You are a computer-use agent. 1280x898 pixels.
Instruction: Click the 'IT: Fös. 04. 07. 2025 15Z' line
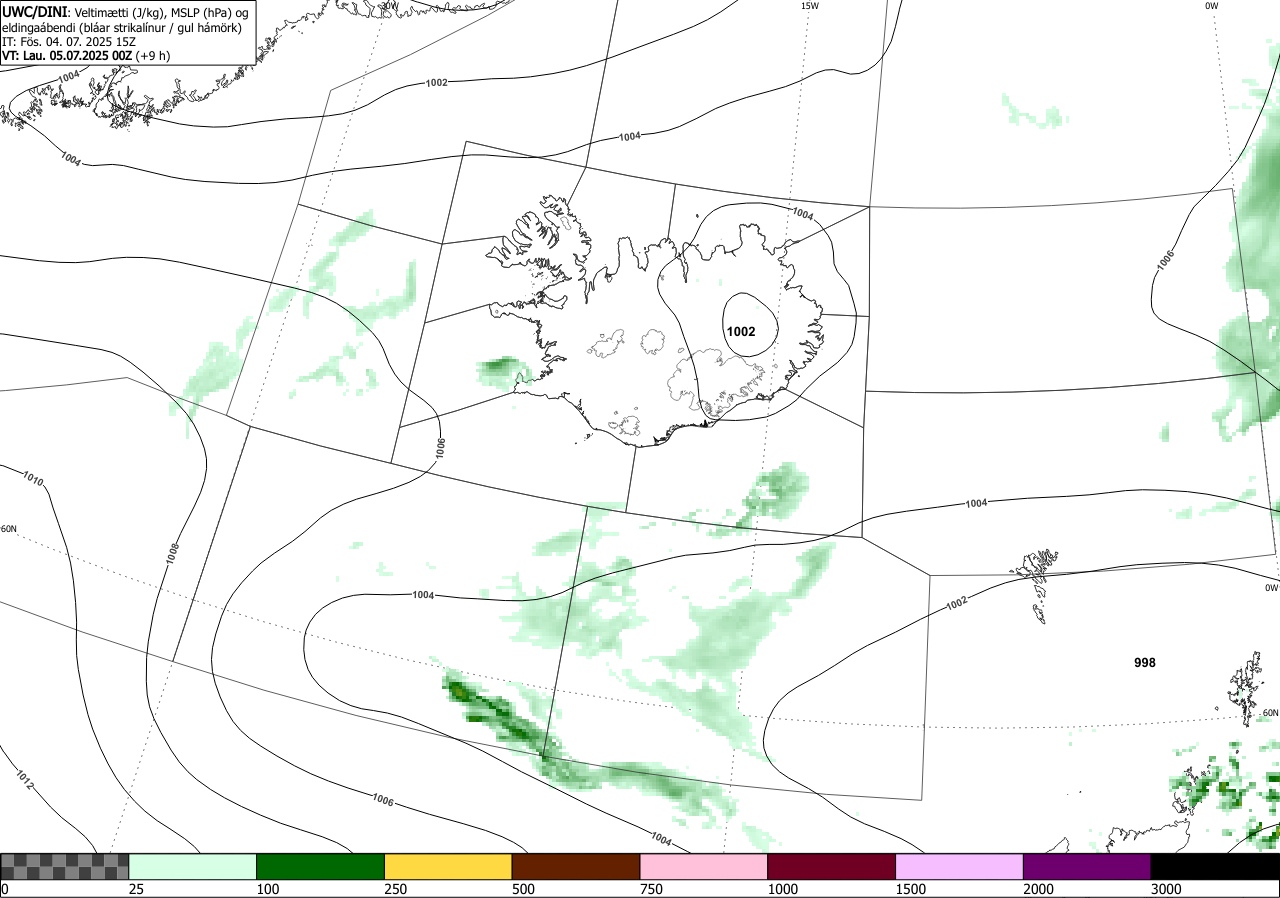pos(71,42)
